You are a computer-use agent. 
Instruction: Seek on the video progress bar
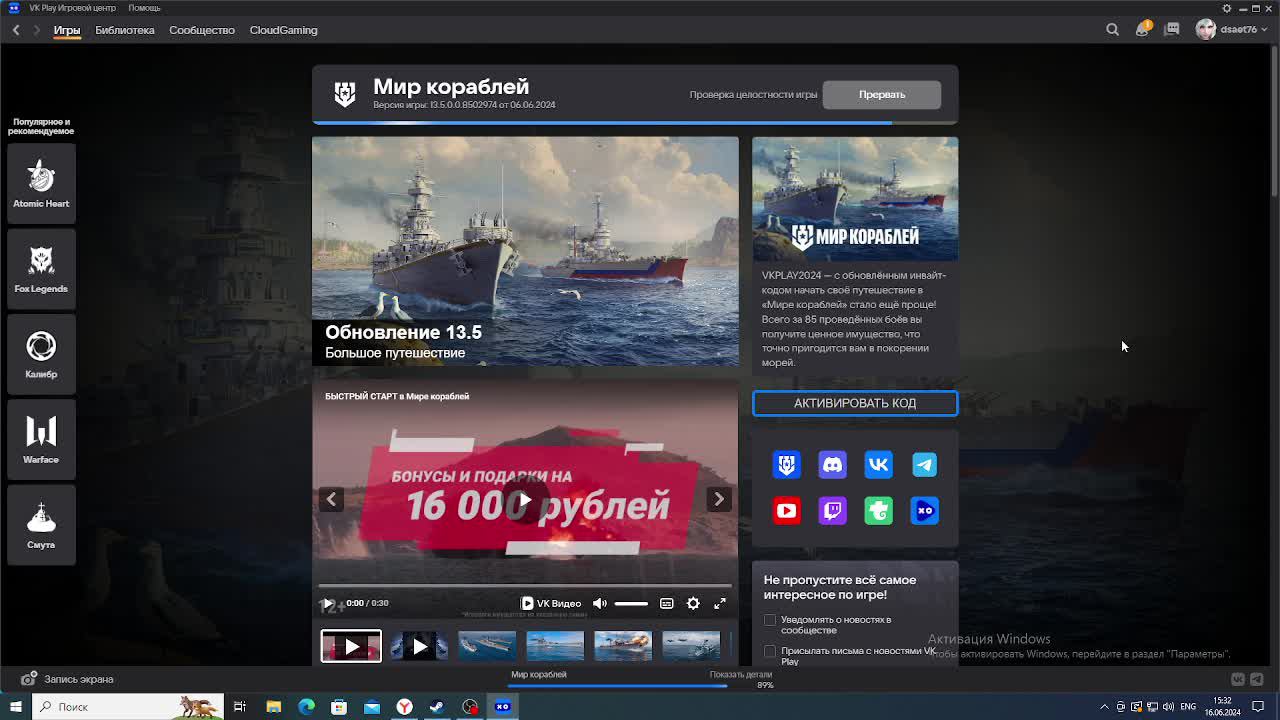(x=525, y=586)
